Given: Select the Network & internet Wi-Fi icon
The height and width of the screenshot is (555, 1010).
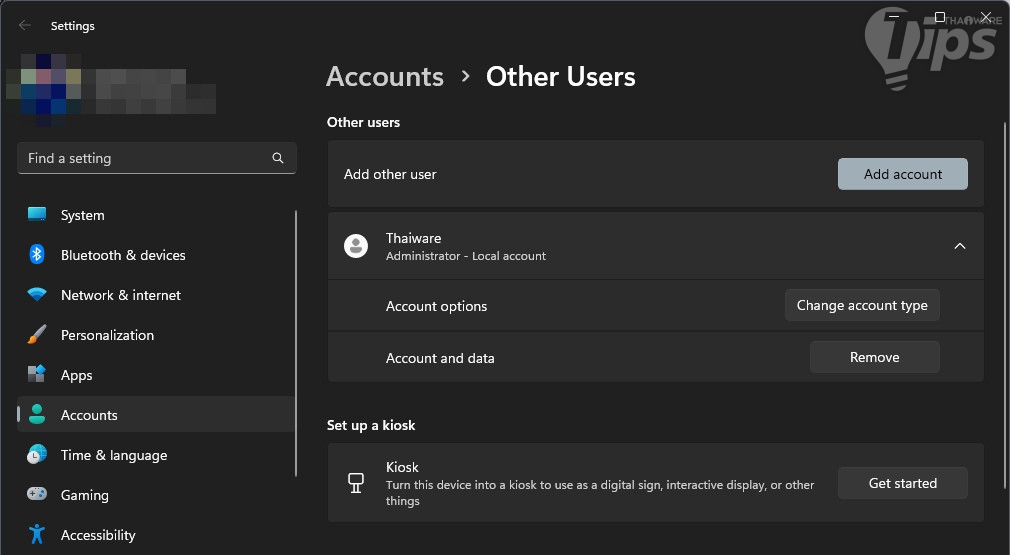Looking at the screenshot, I should [37, 295].
